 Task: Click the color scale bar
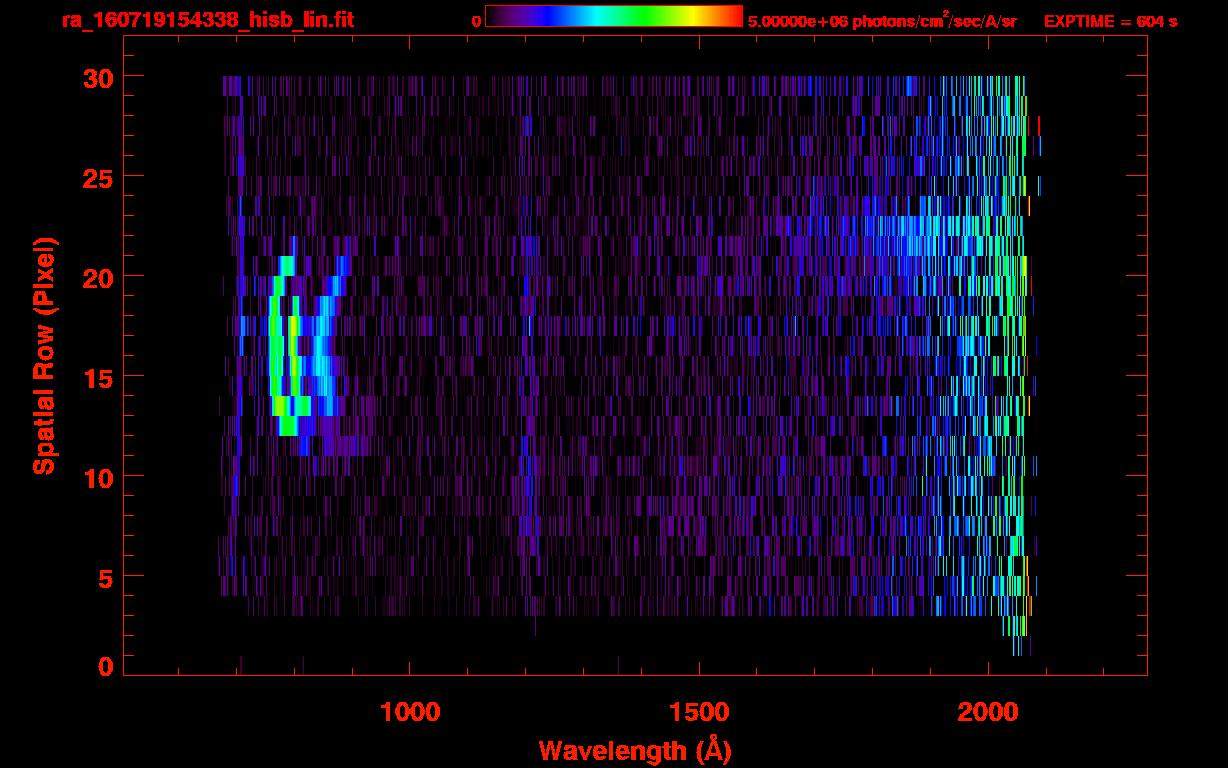pos(614,16)
